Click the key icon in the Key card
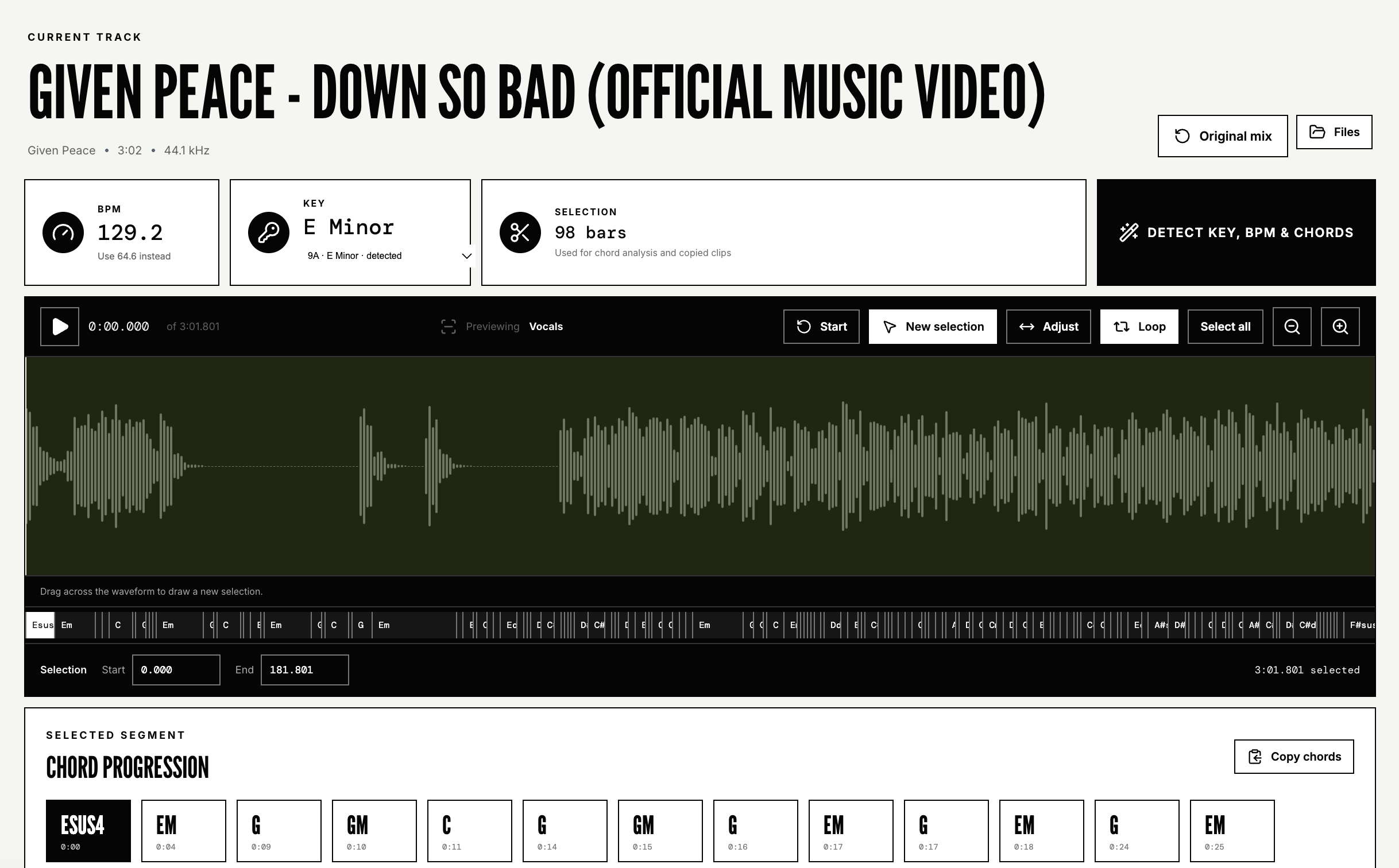Screen dimensions: 1399x868 (269, 232)
